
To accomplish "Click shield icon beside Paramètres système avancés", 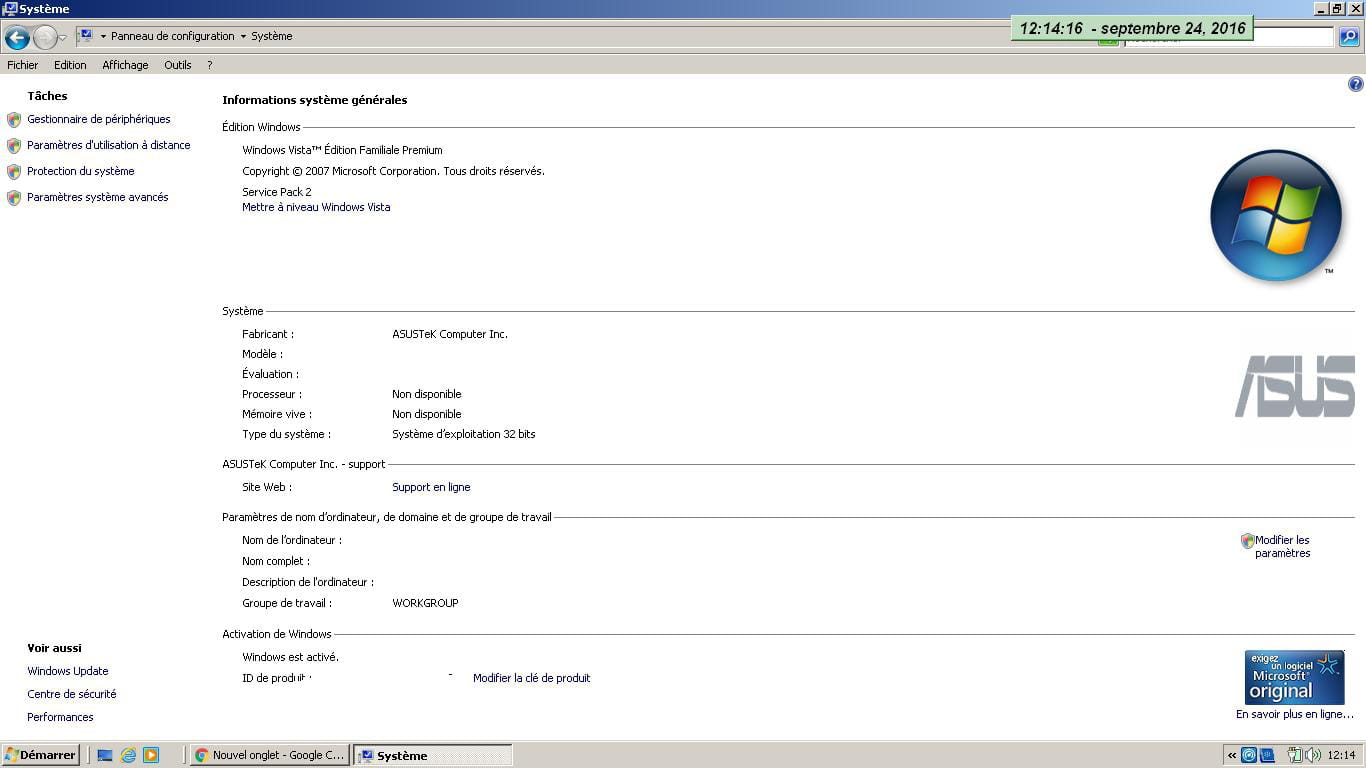I will pos(14,198).
